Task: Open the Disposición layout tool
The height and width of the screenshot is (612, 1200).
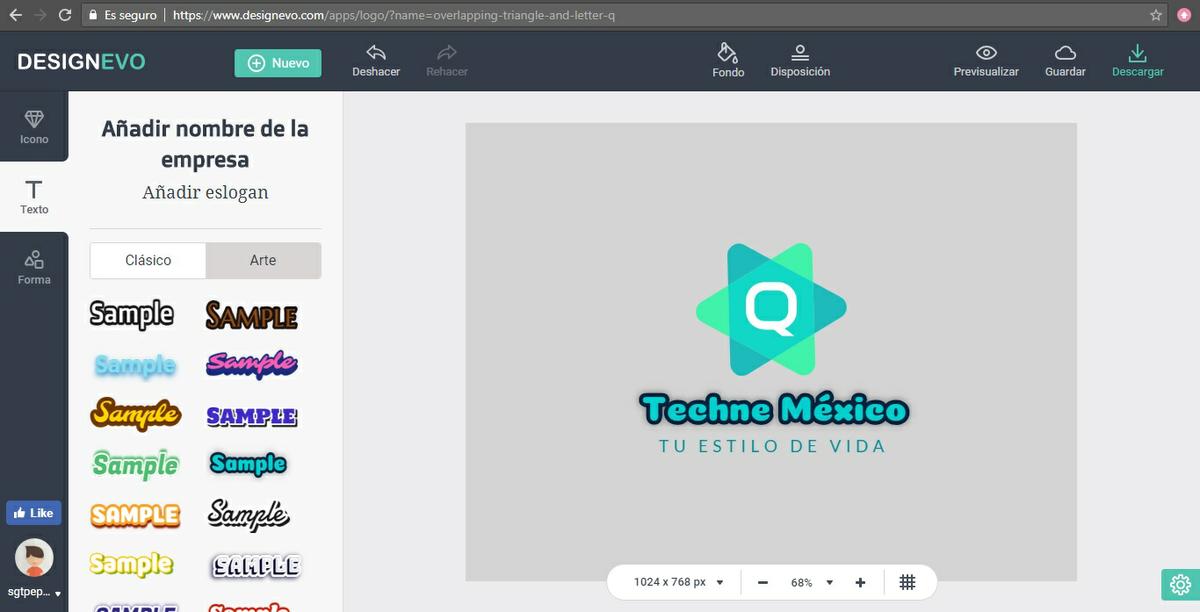Action: coord(800,53)
